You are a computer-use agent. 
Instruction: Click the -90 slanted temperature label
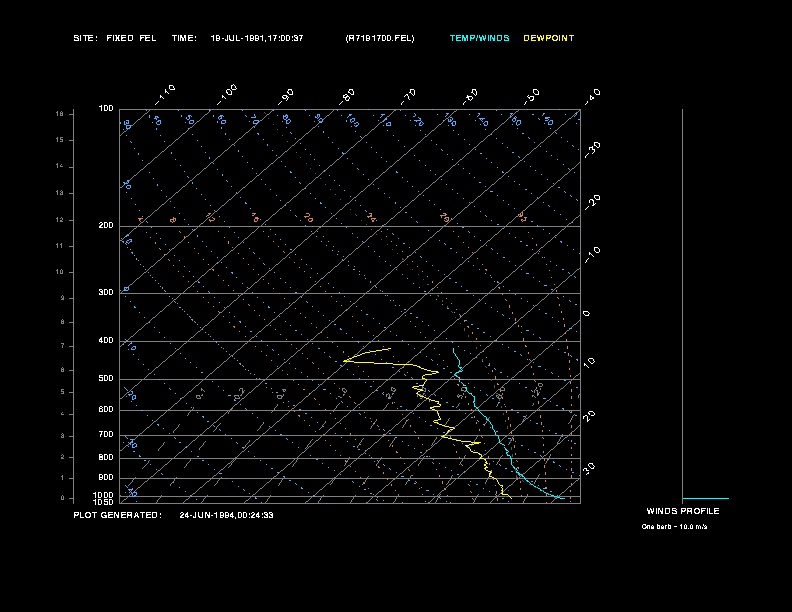pos(285,97)
